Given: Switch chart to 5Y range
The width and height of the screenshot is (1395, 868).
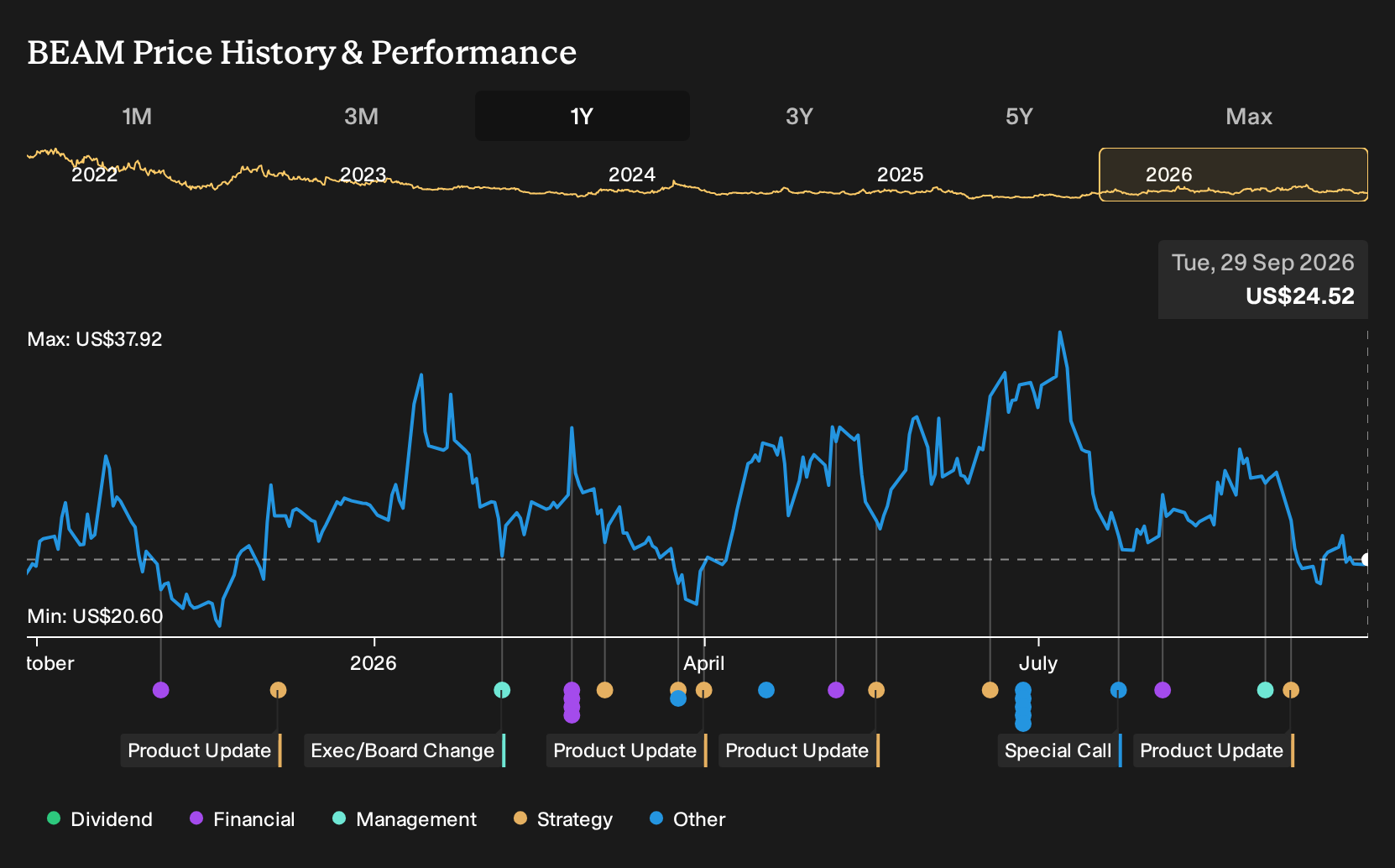Looking at the screenshot, I should [1019, 116].
